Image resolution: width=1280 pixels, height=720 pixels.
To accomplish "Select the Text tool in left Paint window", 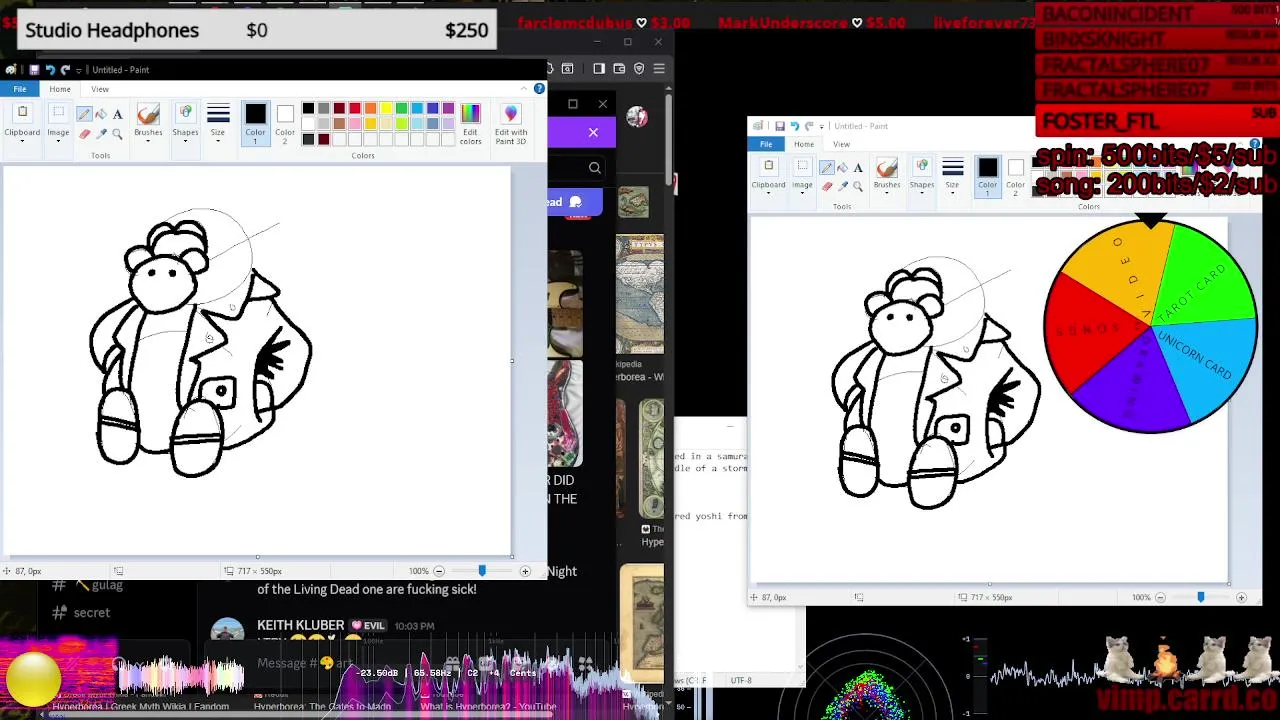I will [x=117, y=114].
